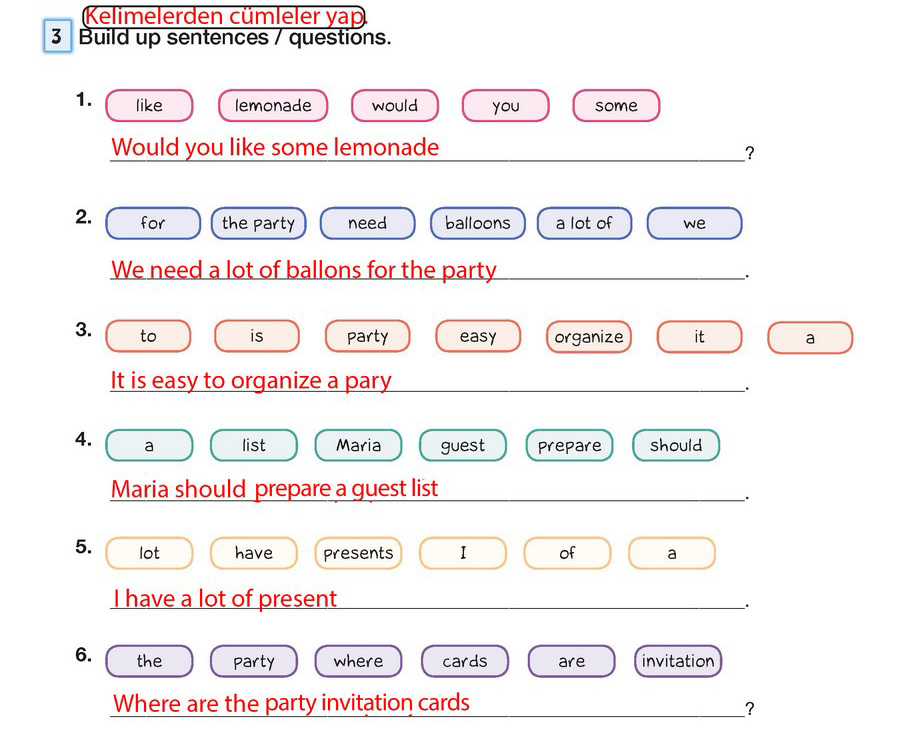Click the "a lot of" word pill
The image size is (897, 736).
point(584,224)
